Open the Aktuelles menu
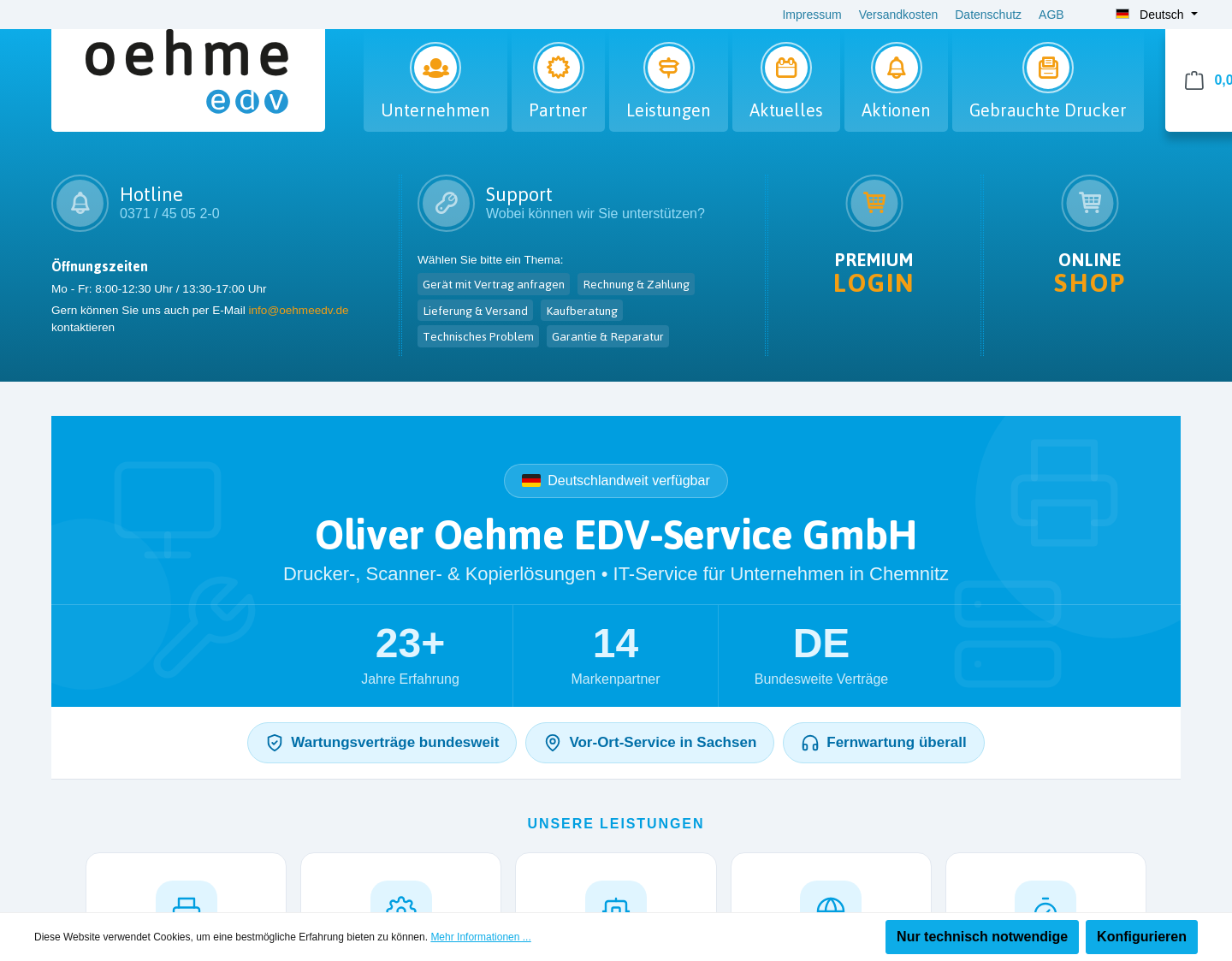The width and height of the screenshot is (1232, 961). tap(786, 82)
